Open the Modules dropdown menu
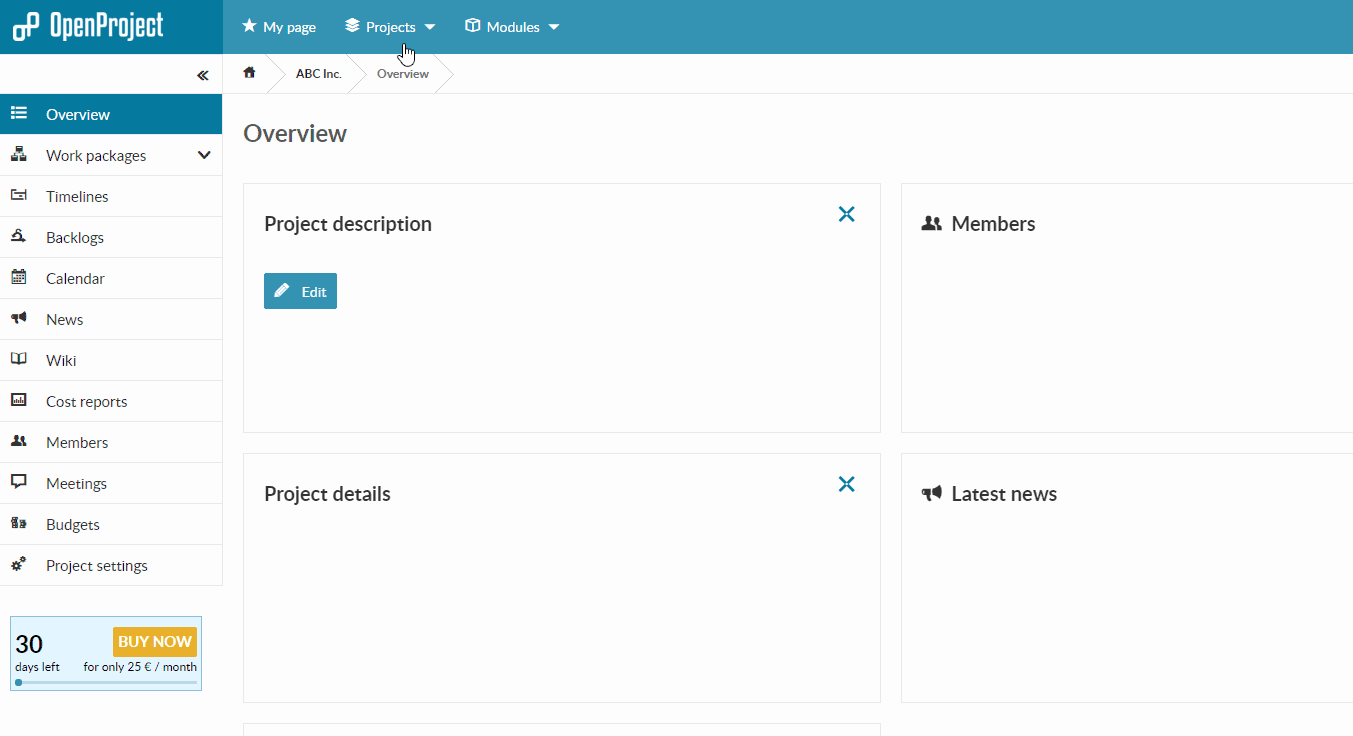1353x736 pixels. pyautogui.click(x=512, y=27)
